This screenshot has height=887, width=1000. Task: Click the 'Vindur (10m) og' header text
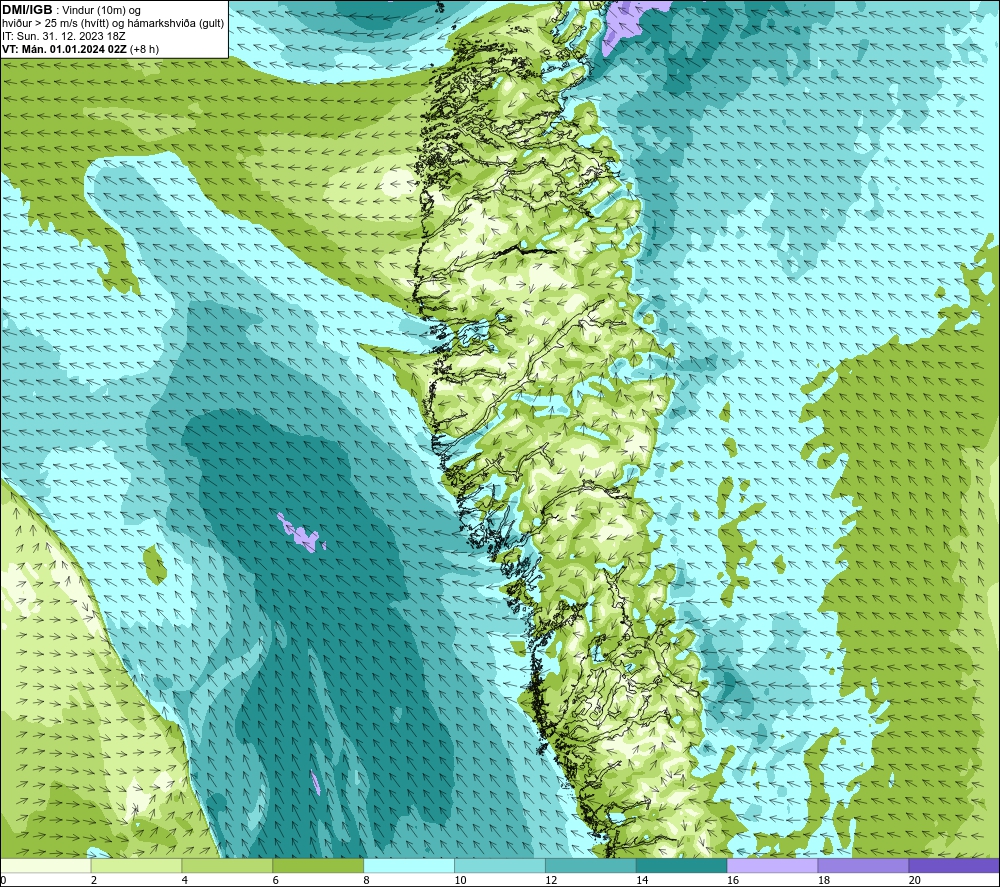tap(103, 11)
